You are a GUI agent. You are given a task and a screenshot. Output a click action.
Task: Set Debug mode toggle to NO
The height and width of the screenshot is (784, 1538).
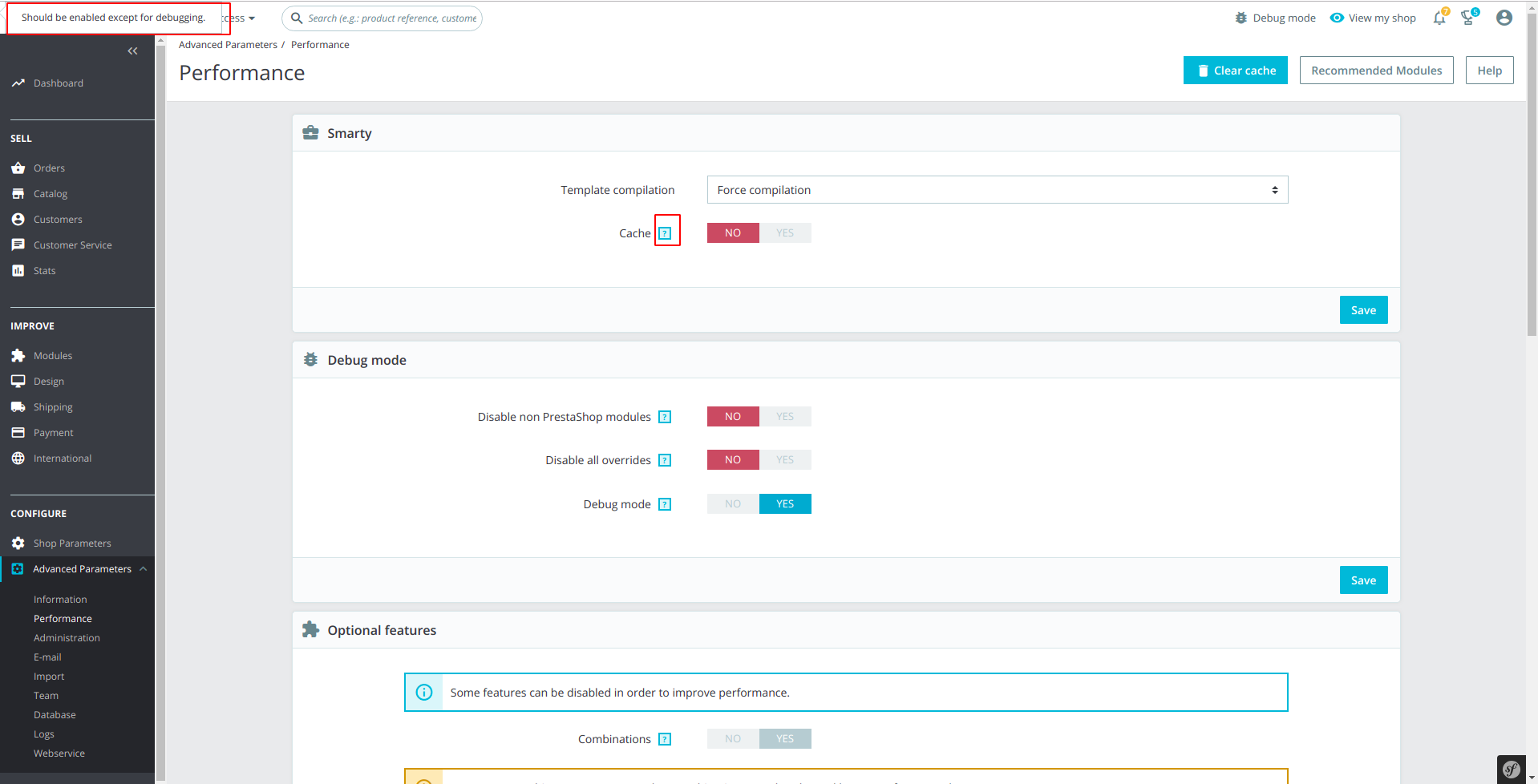[733, 504]
